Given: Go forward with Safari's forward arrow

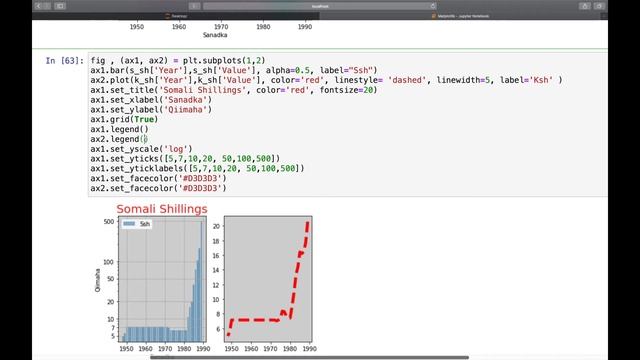Looking at the screenshot, I should tap(47, 6).
